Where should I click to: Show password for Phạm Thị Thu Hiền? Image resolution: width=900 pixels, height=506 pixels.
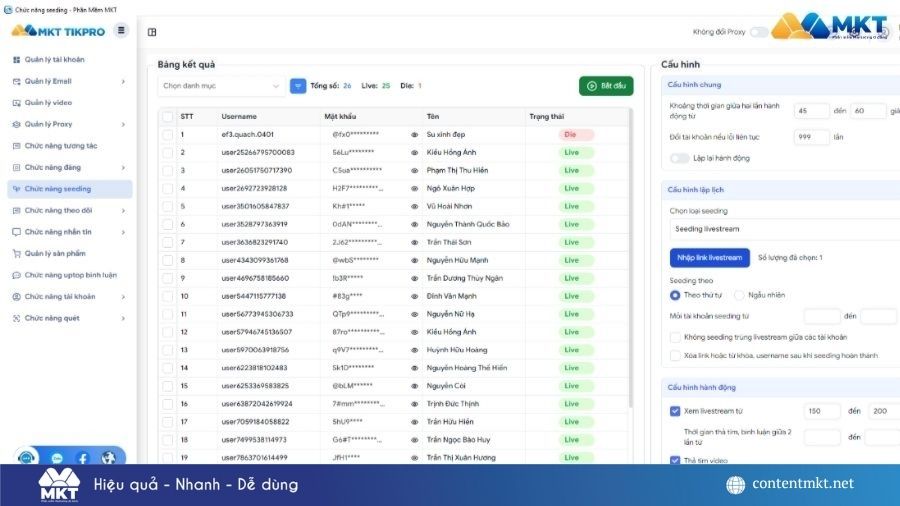click(414, 170)
